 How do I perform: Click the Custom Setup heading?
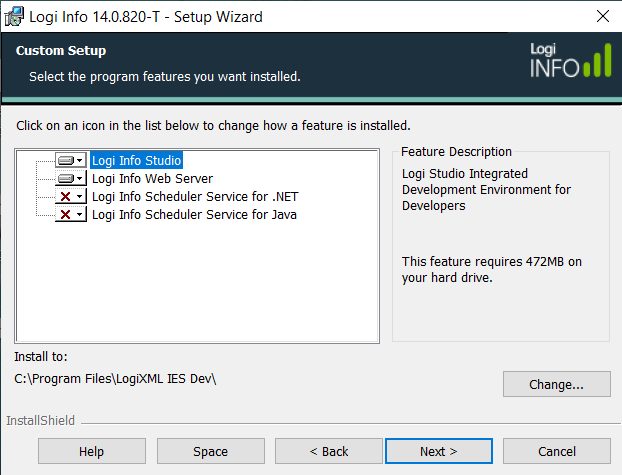click(61, 51)
